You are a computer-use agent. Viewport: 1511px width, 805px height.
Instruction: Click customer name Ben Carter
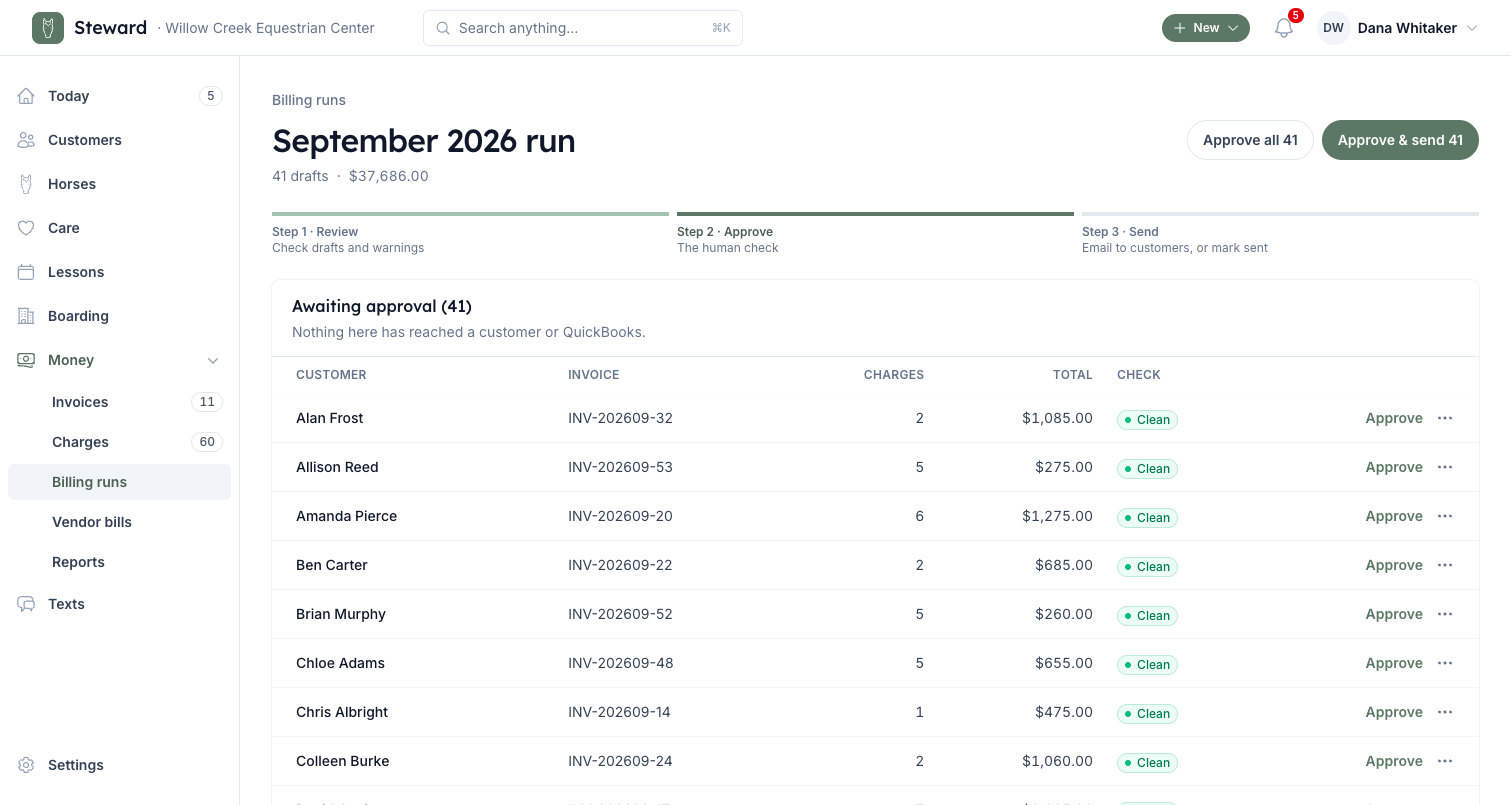point(332,565)
